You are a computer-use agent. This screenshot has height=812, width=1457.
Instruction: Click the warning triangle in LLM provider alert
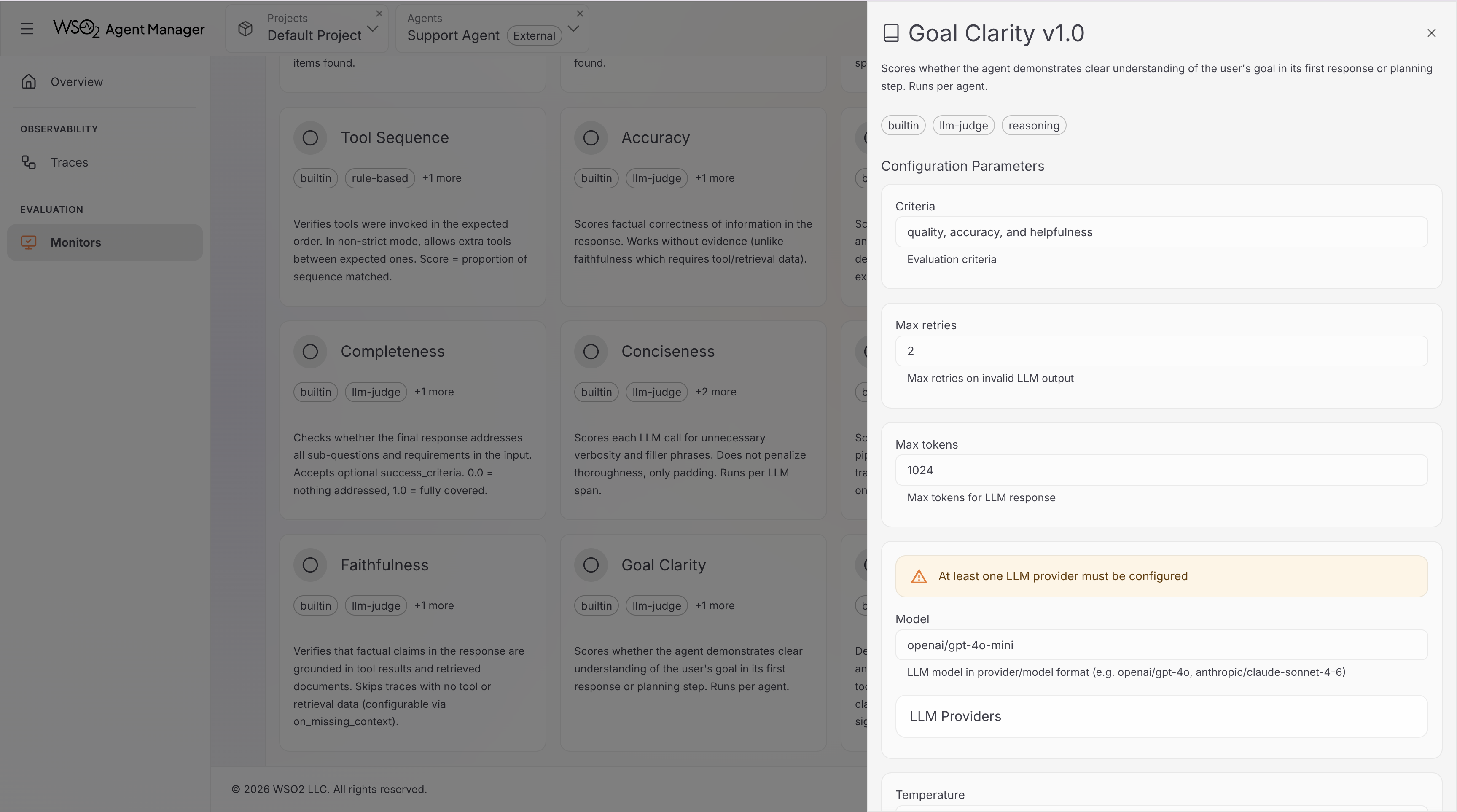(918, 575)
